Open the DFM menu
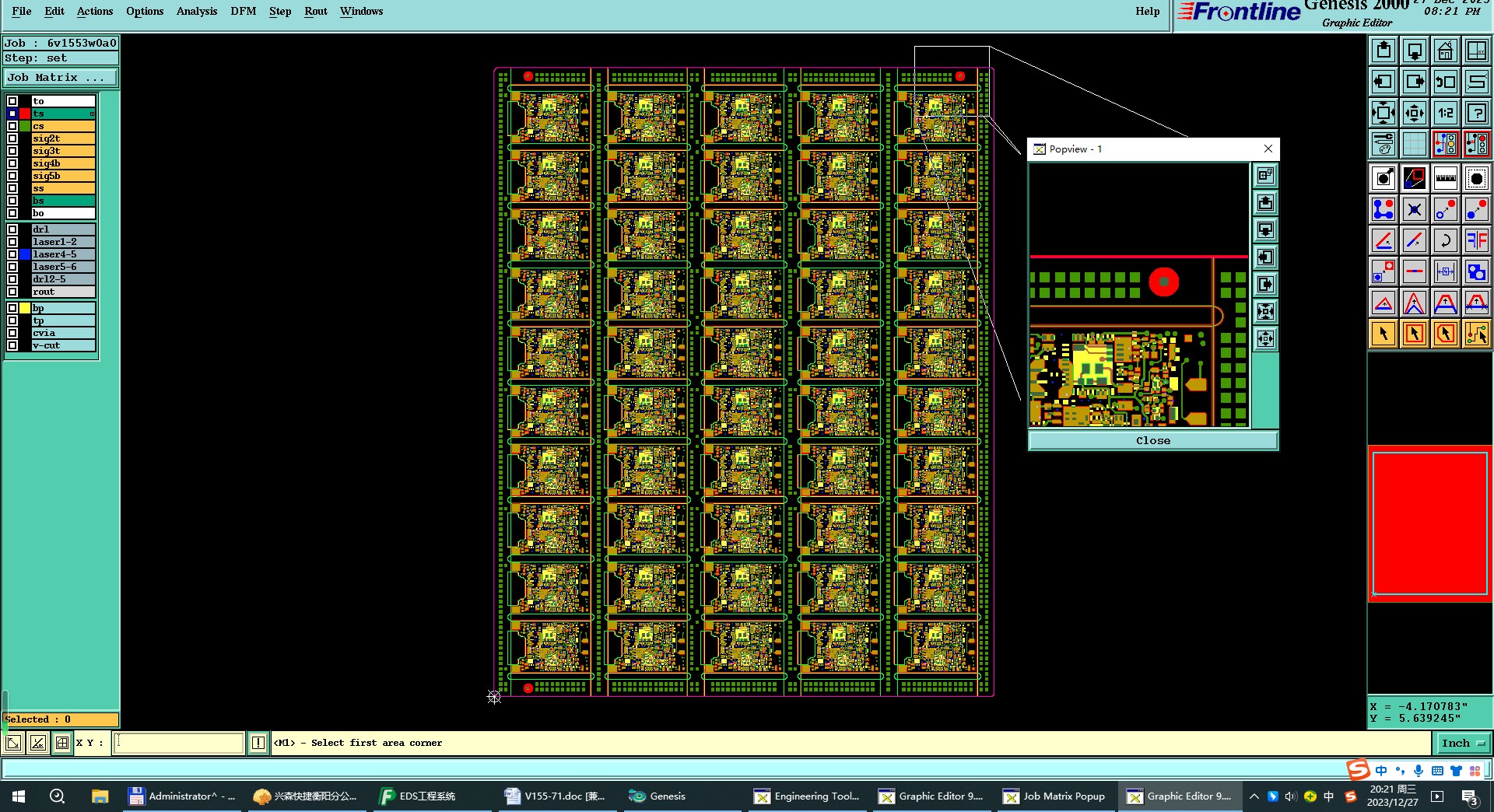 (244, 11)
